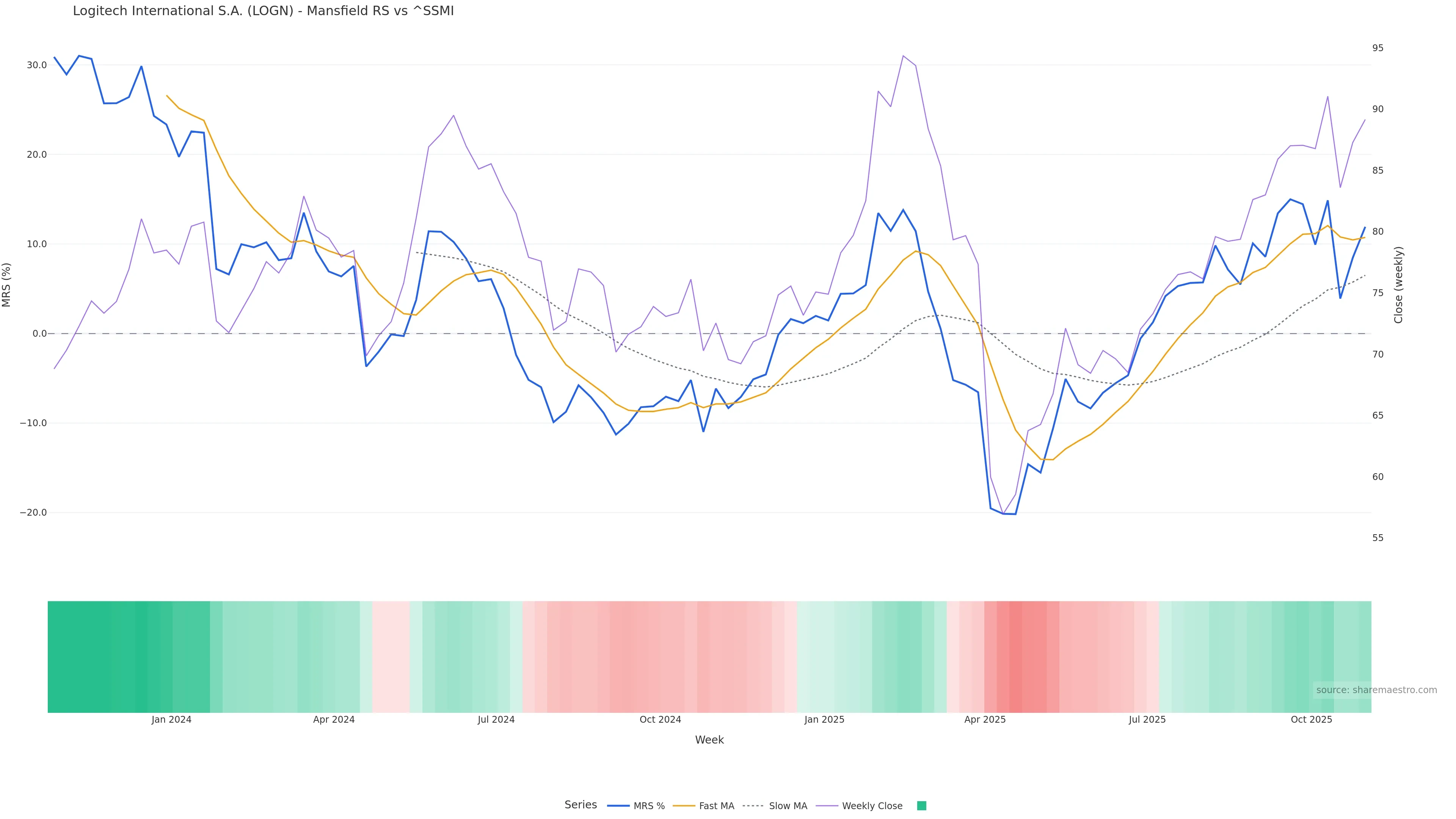Click the purple Weekly Close legend line icon

pos(827,806)
